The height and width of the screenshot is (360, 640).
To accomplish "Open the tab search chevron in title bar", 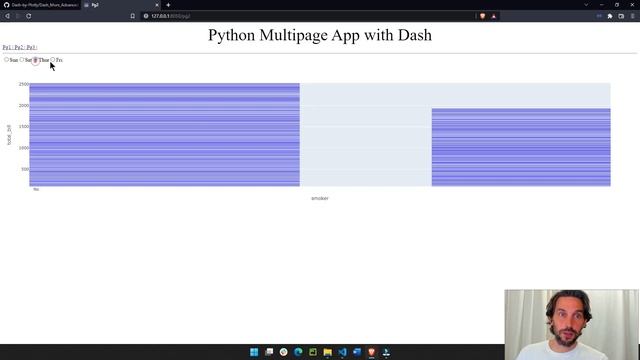I will click(x=586, y=5).
